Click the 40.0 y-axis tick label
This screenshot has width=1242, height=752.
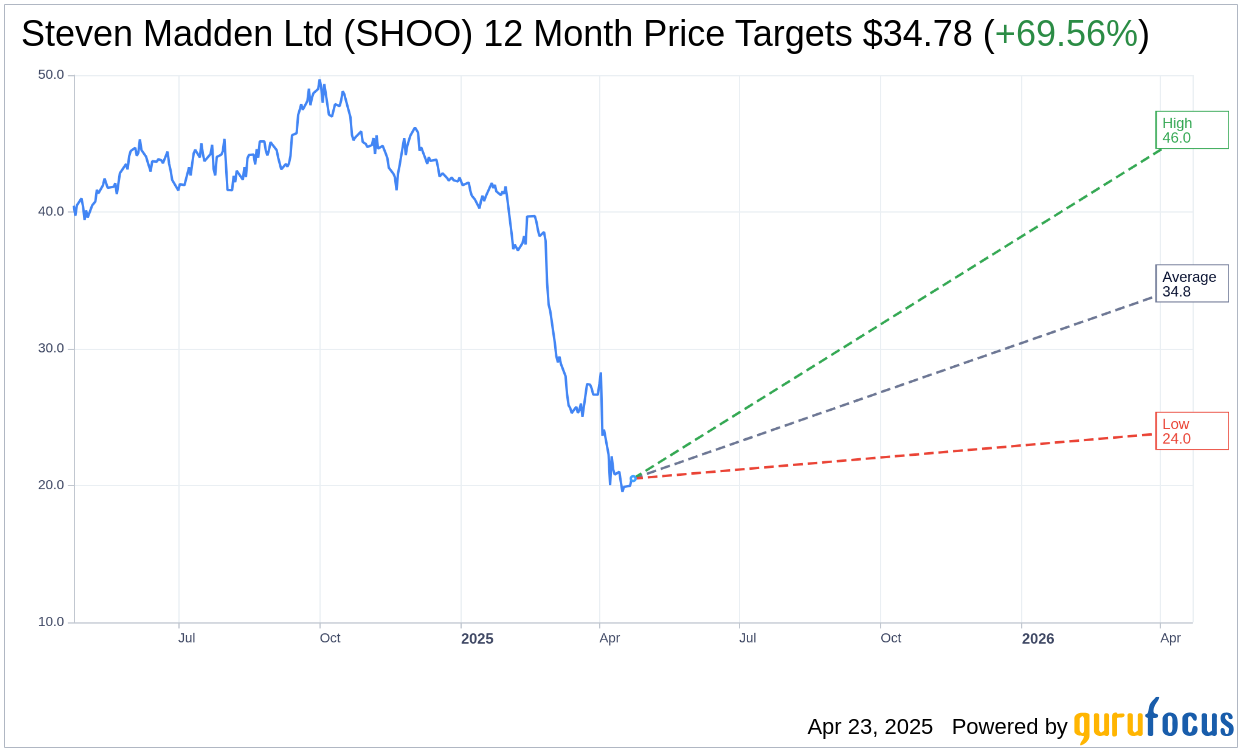[51, 212]
